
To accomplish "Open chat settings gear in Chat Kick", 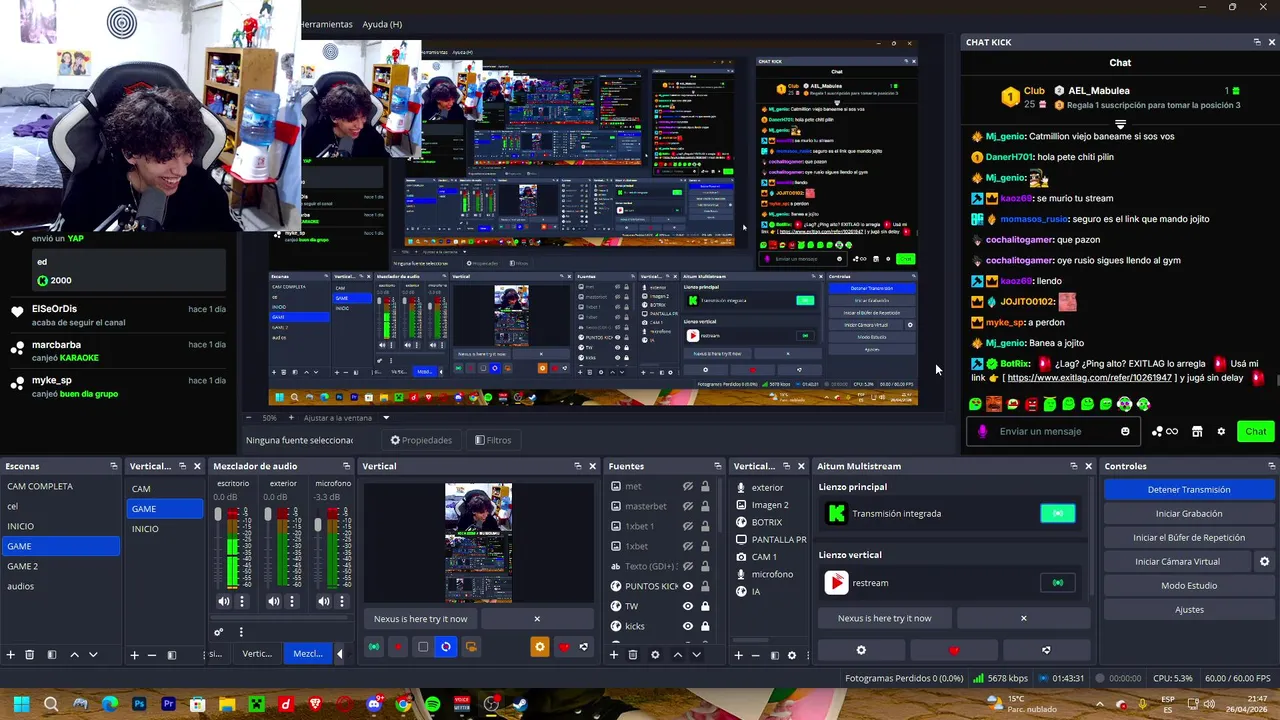I will point(1221,431).
